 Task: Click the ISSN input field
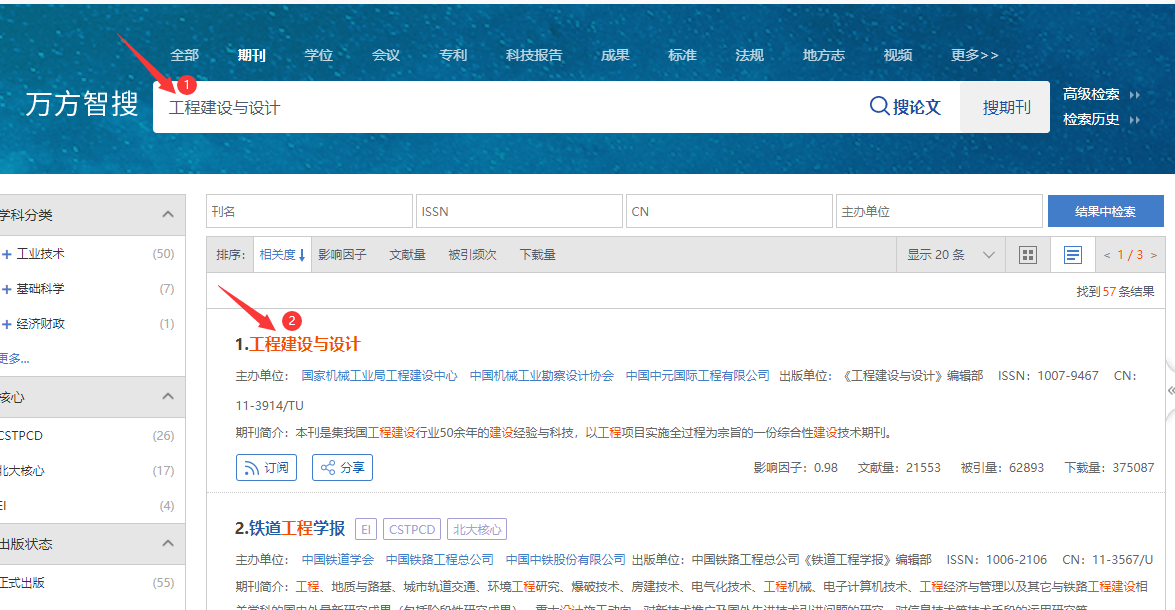518,212
